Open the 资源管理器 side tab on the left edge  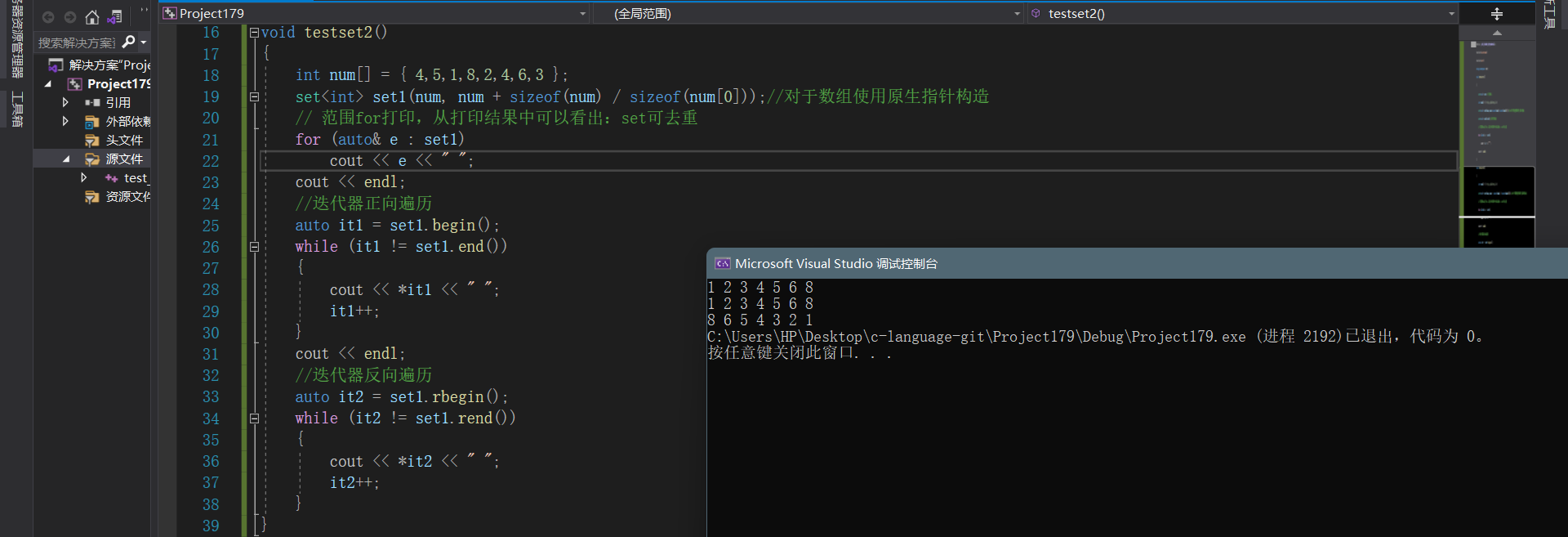click(x=17, y=39)
